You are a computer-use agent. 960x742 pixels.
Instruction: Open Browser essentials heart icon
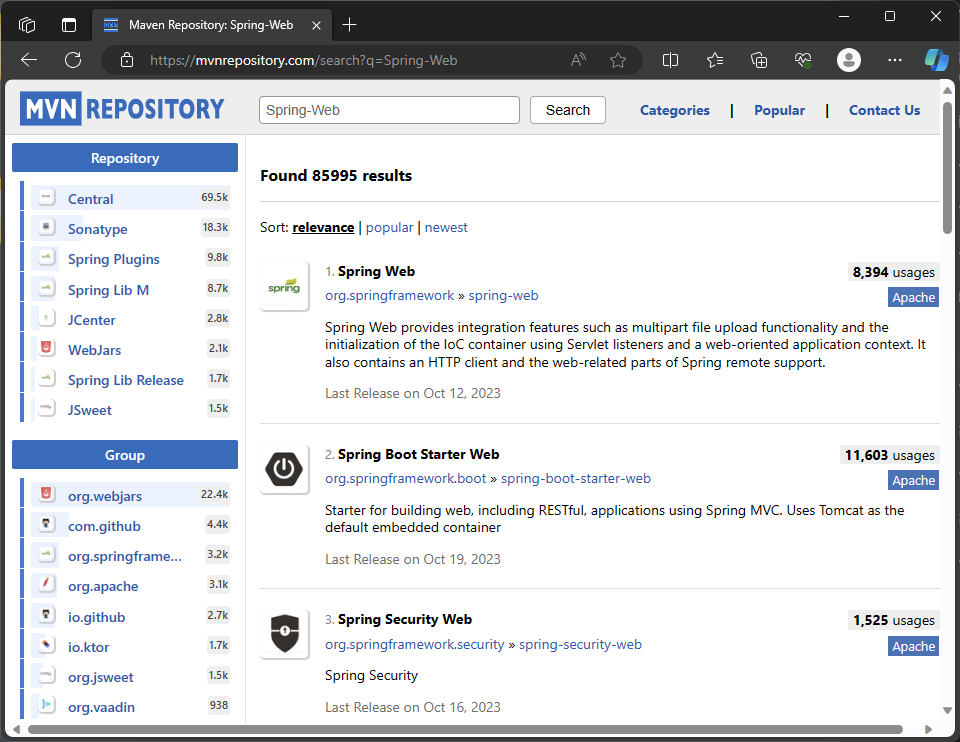[803, 60]
